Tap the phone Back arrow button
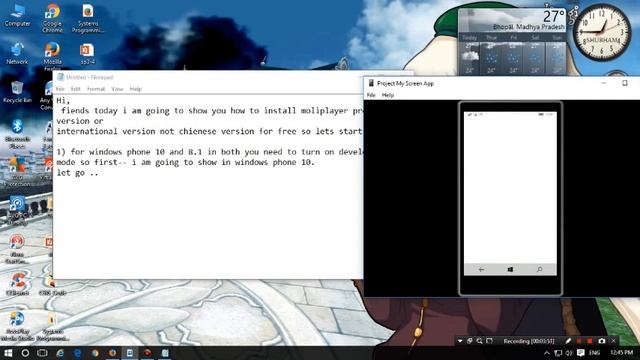This screenshot has width=640, height=360. pos(481,269)
